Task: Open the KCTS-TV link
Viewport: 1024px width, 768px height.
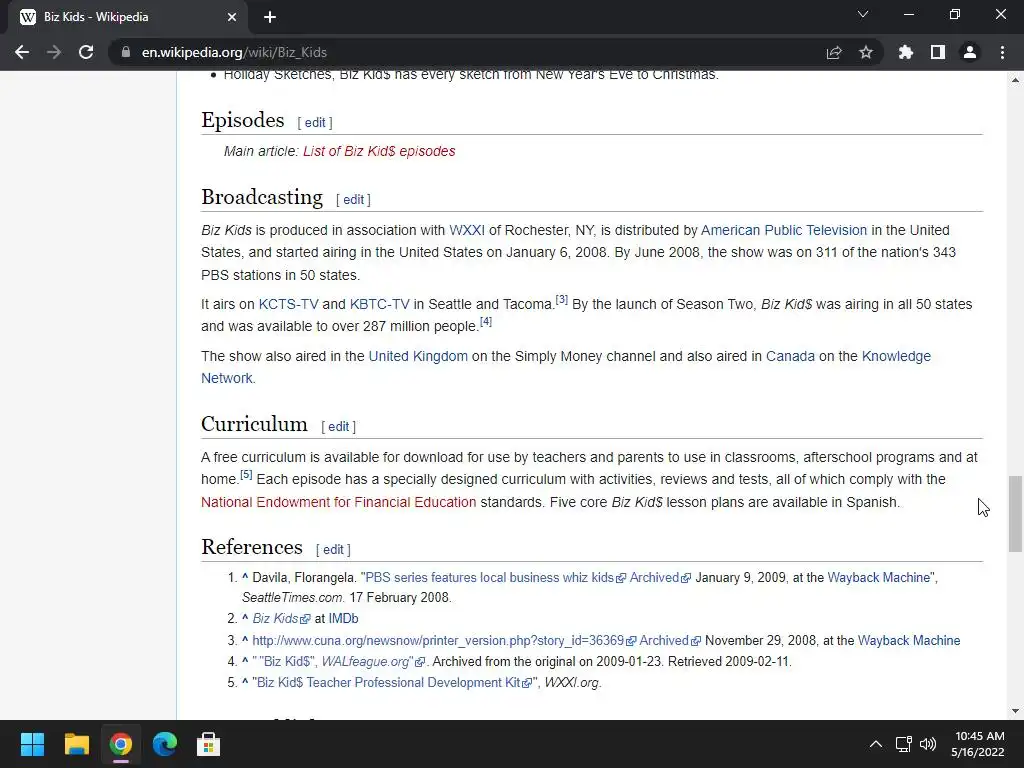Action: 289,304
